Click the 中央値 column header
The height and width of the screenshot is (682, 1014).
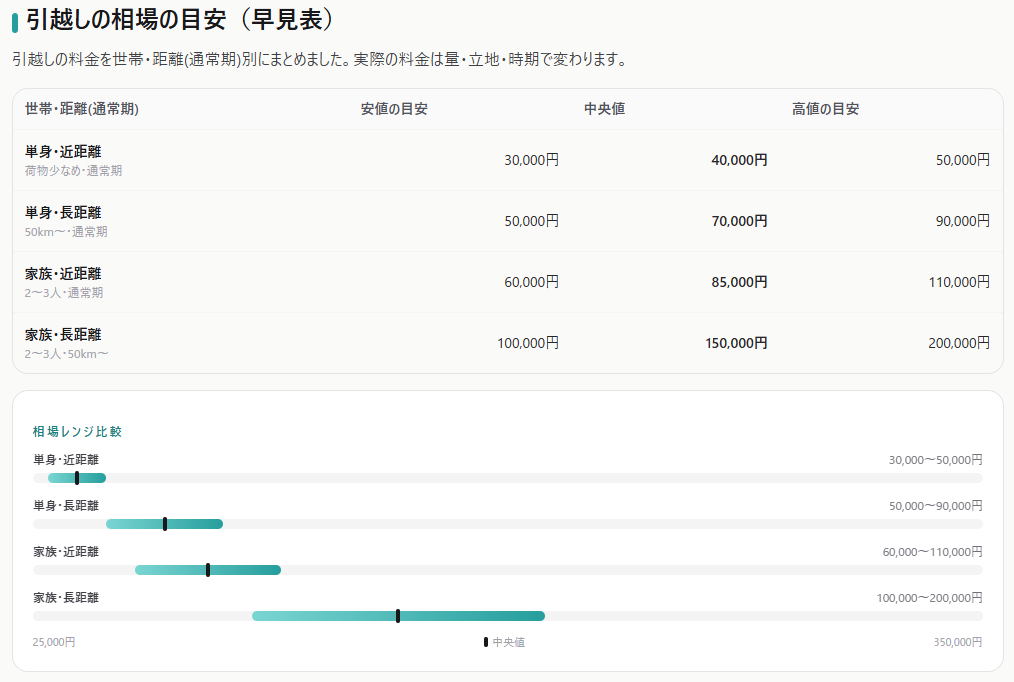click(x=604, y=109)
